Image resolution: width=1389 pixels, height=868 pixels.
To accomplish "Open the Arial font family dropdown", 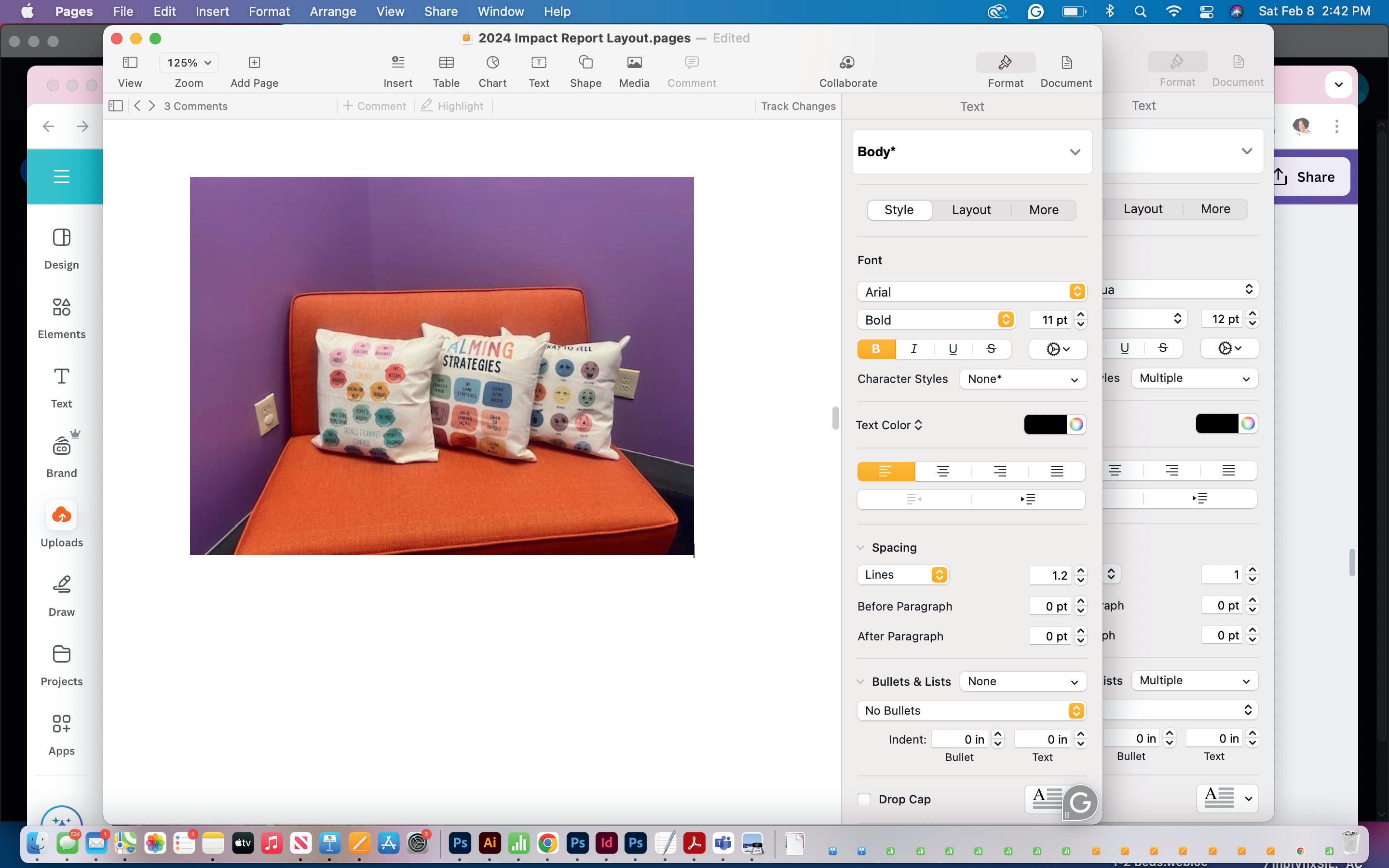I will point(971,292).
